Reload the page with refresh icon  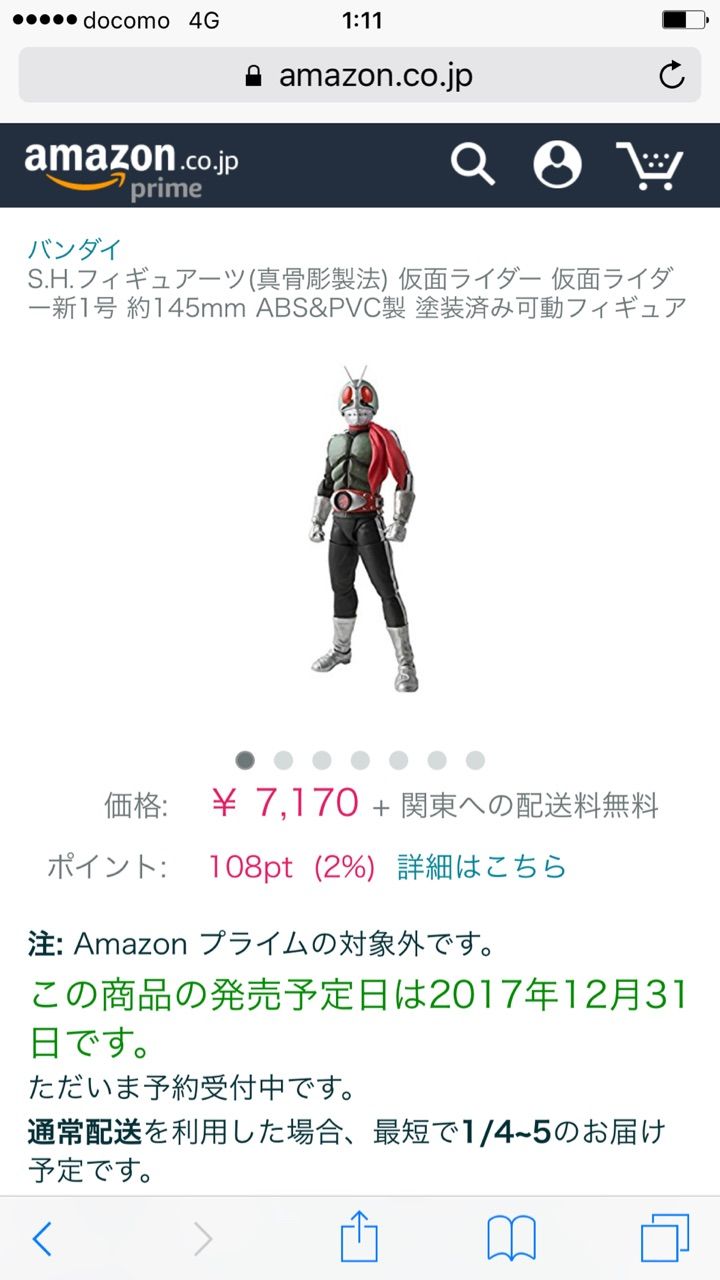[672, 75]
